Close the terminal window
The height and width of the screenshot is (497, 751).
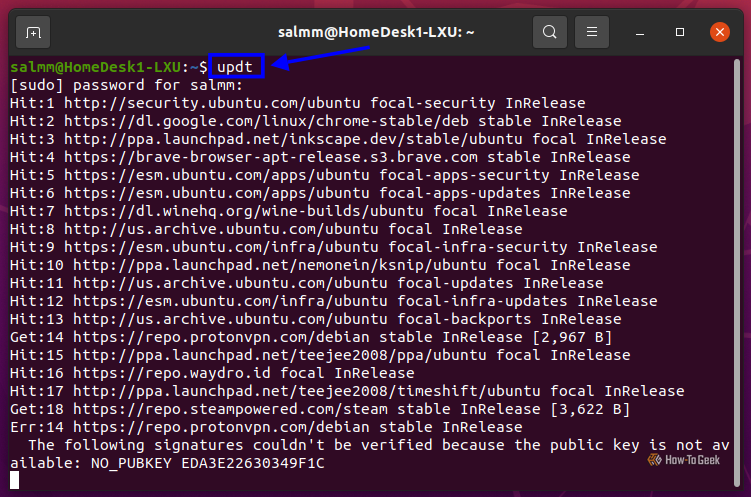click(719, 32)
